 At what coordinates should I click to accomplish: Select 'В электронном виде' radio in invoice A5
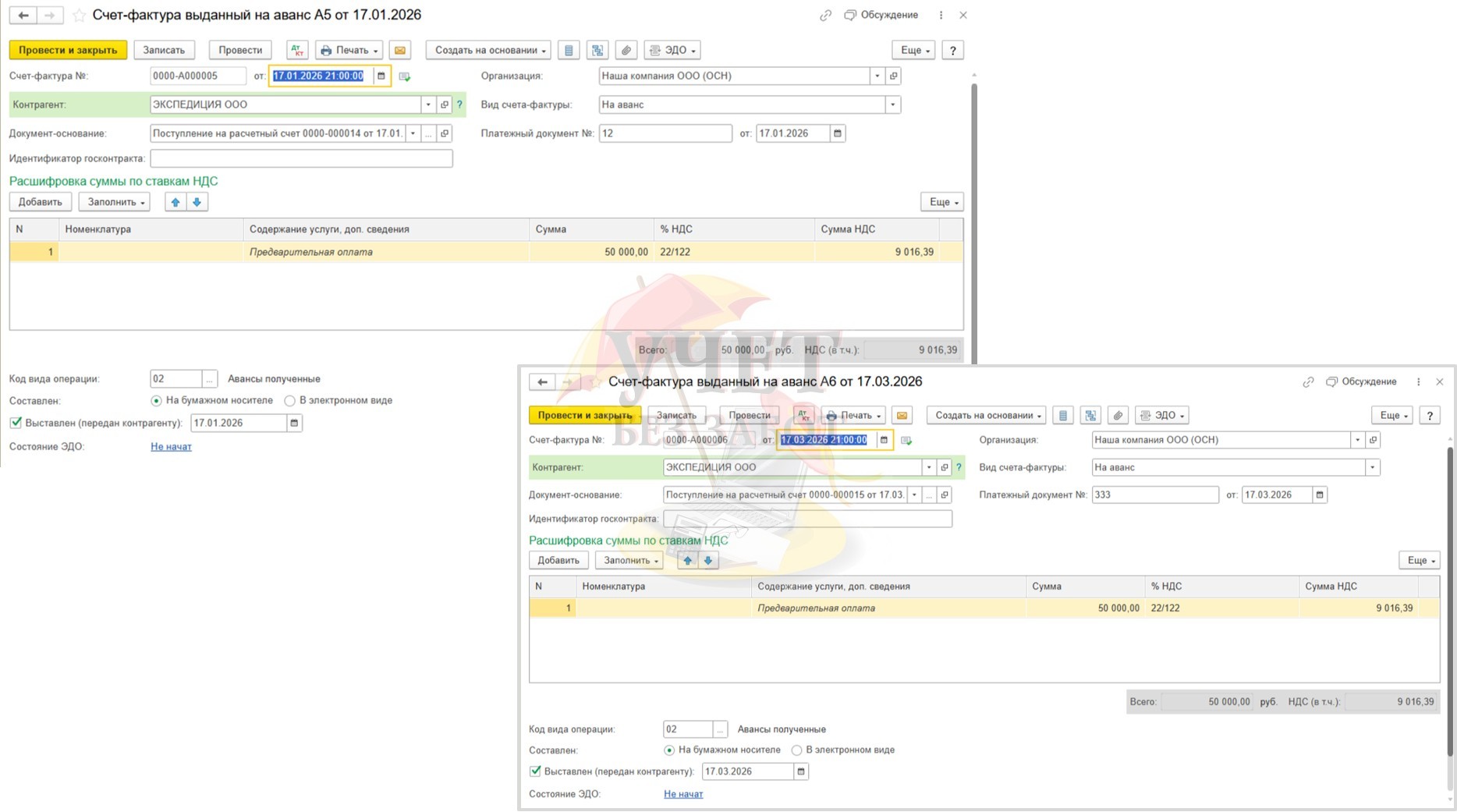point(290,401)
